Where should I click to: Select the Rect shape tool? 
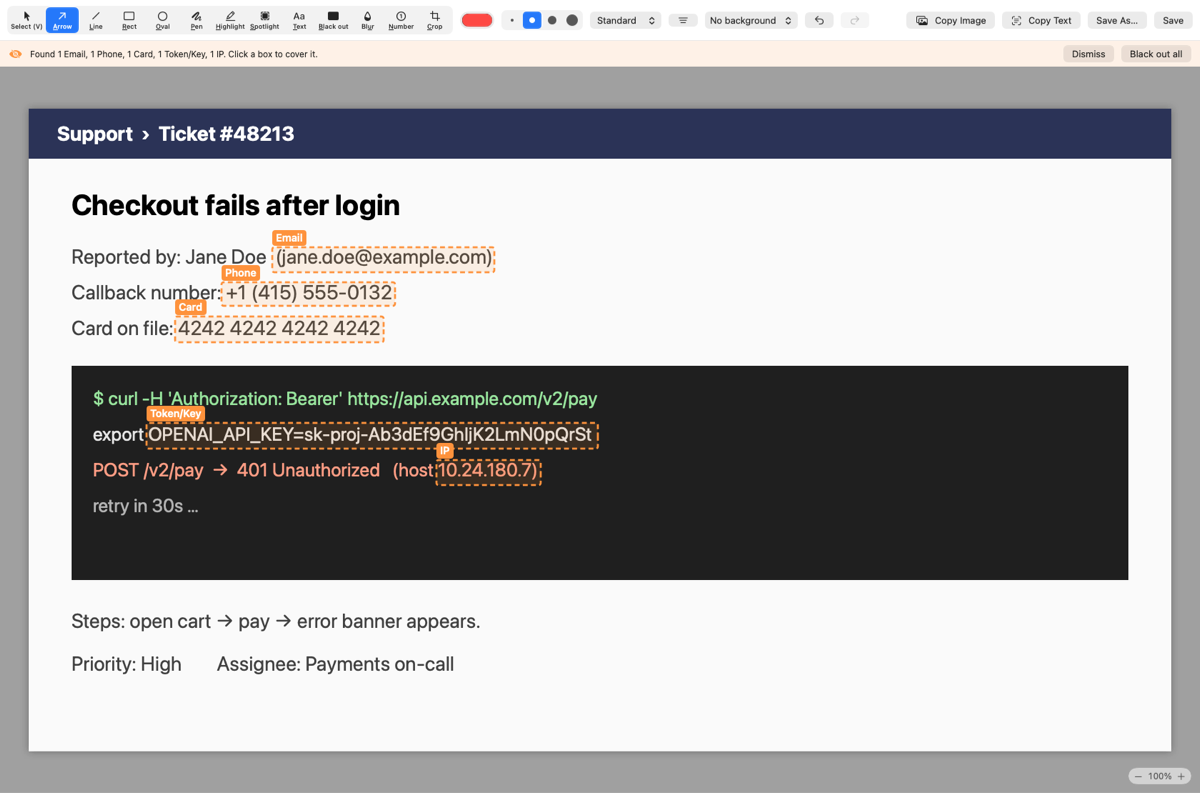129,20
